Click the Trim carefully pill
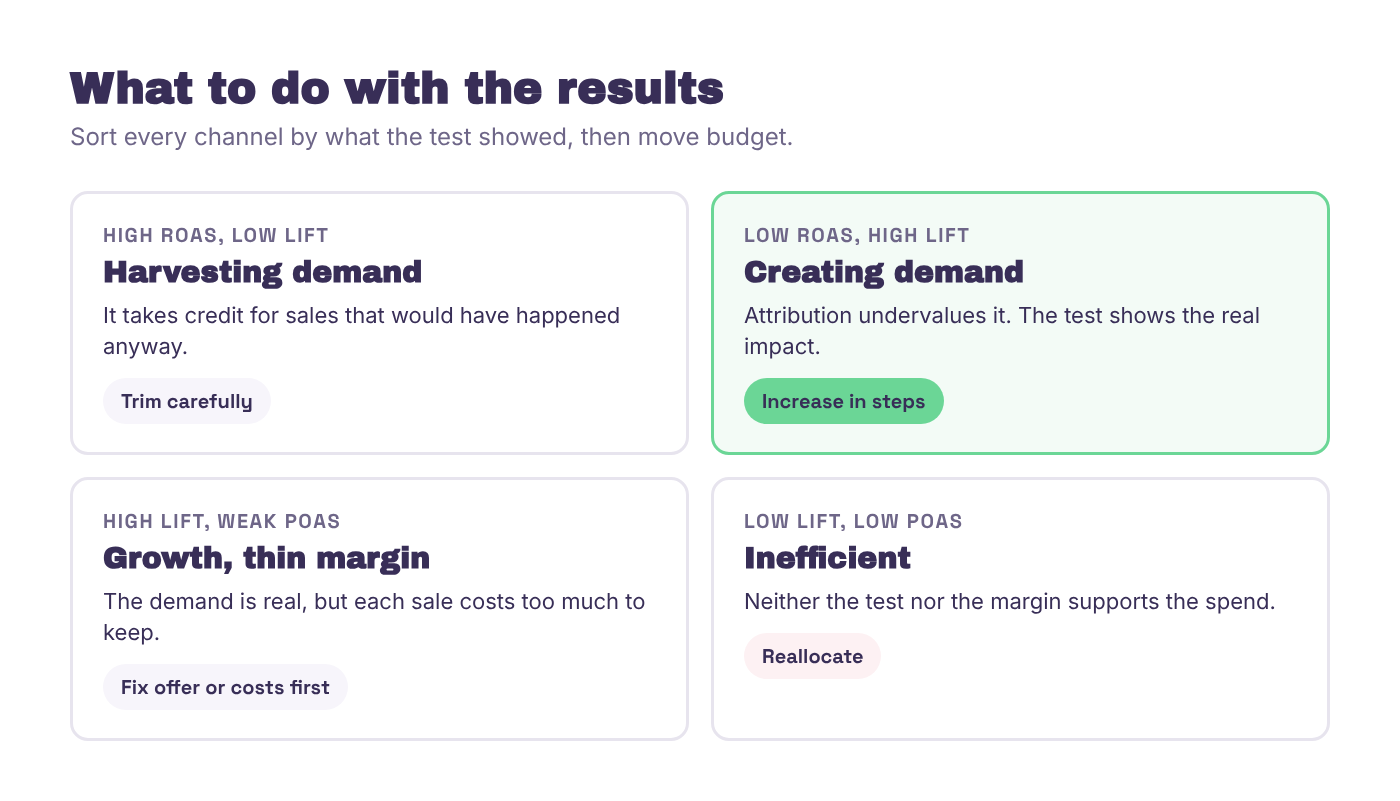Viewport: 1400px width, 801px height. (187, 401)
